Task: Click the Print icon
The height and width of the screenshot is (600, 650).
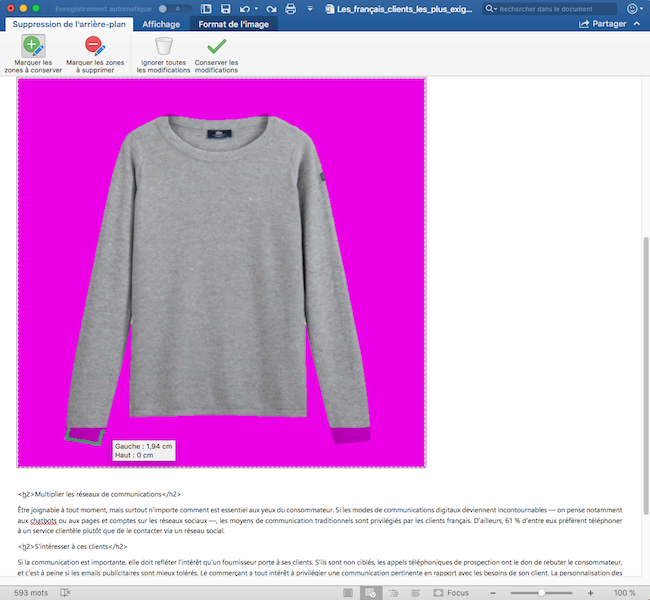Action: tap(291, 9)
